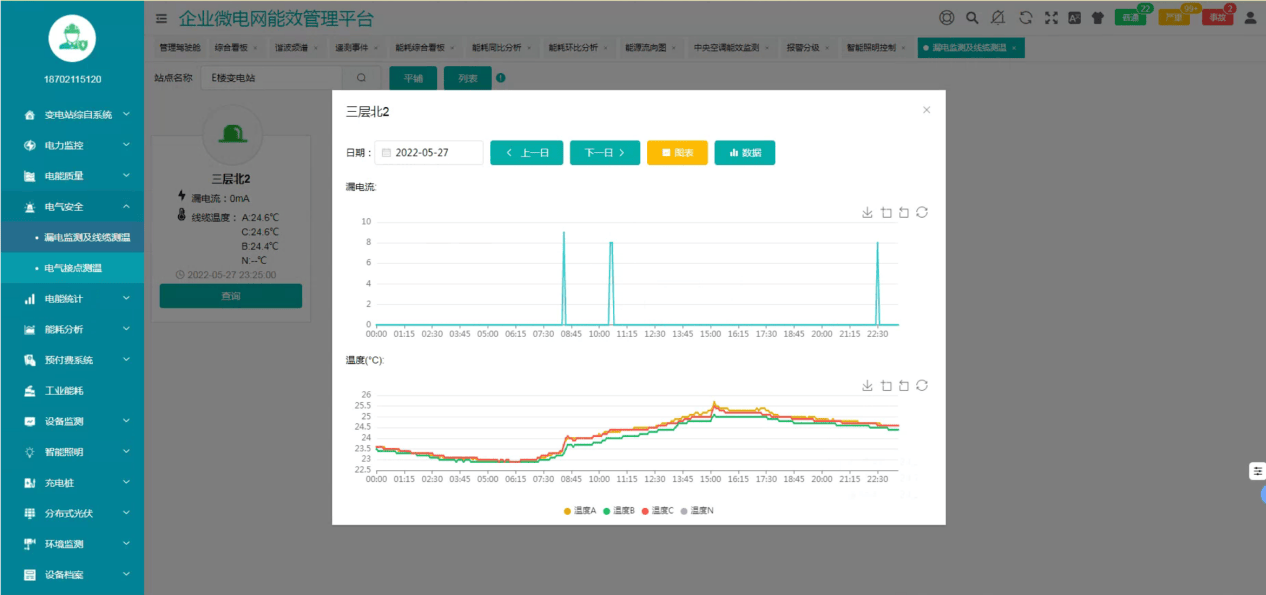Toggle 温度B legend item visibility

click(x=618, y=510)
